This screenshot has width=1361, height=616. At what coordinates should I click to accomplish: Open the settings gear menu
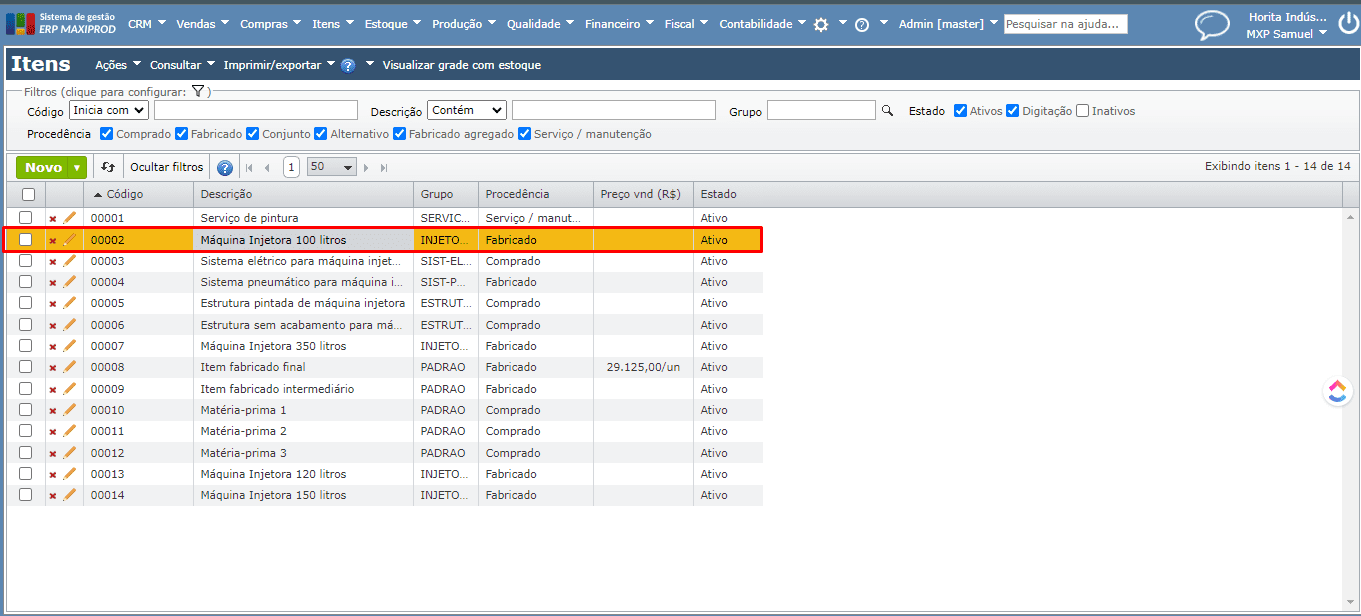821,24
